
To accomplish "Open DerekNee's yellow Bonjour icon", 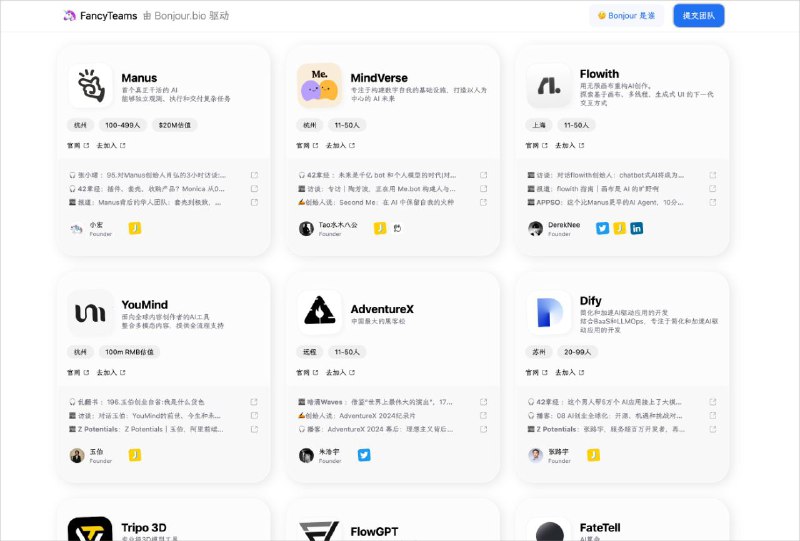I will (619, 228).
